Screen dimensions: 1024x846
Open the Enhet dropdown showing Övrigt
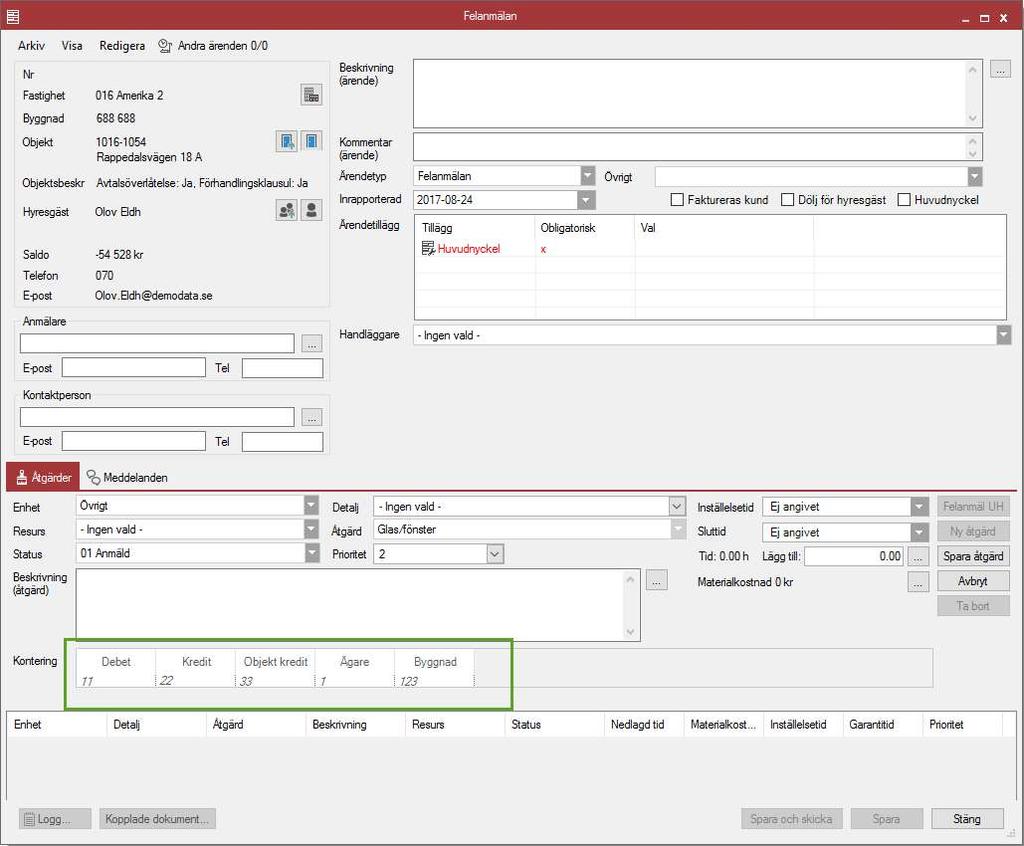click(x=312, y=506)
